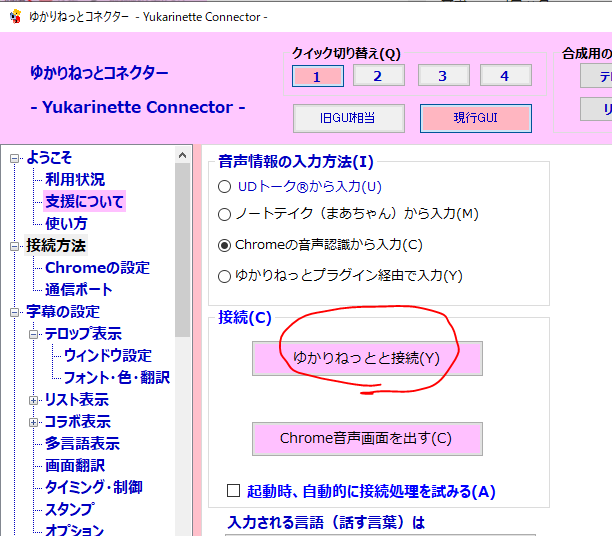This screenshot has height=536, width=612.
Task: Open ようこそ in the tree
Action: coord(49,158)
